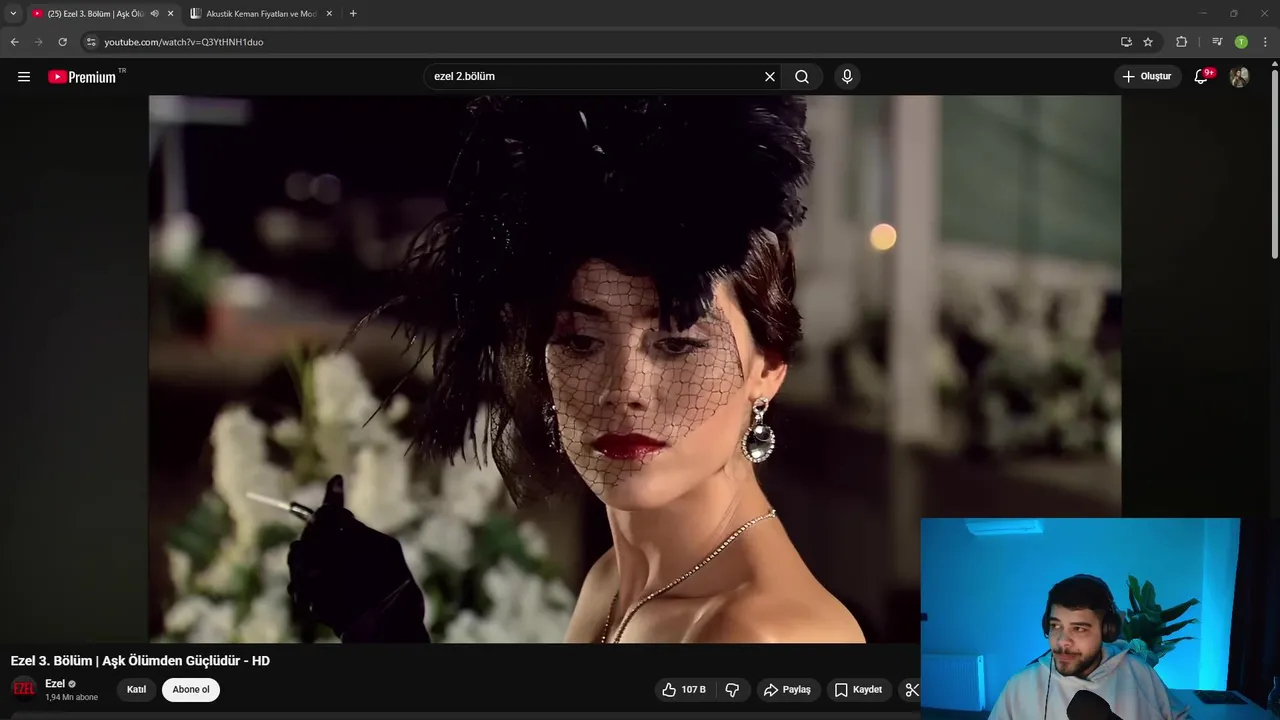The height and width of the screenshot is (720, 1280).
Task: Like the video showing 107 B
Action: (685, 690)
